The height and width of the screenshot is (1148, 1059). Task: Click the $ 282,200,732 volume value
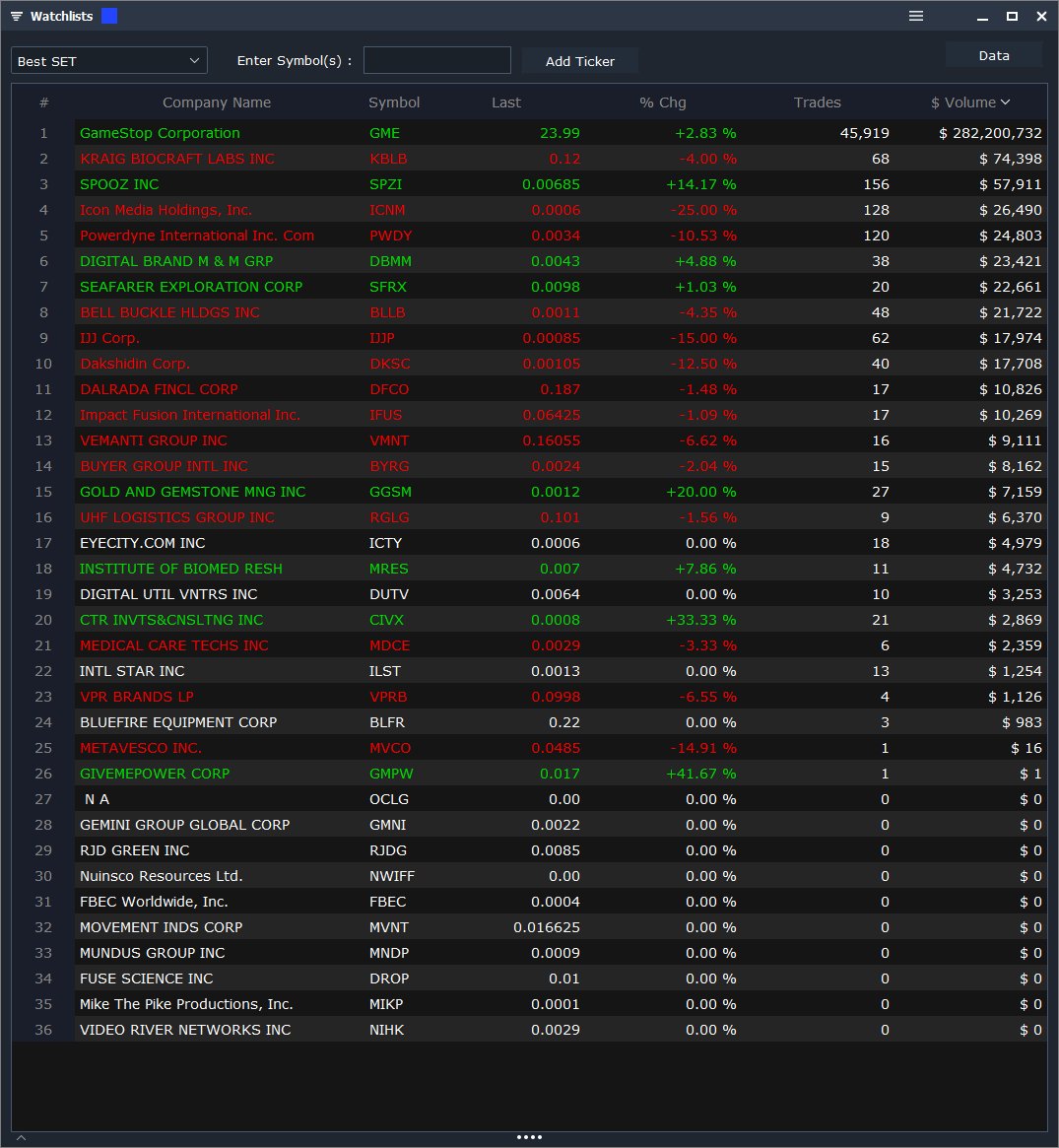tap(990, 133)
